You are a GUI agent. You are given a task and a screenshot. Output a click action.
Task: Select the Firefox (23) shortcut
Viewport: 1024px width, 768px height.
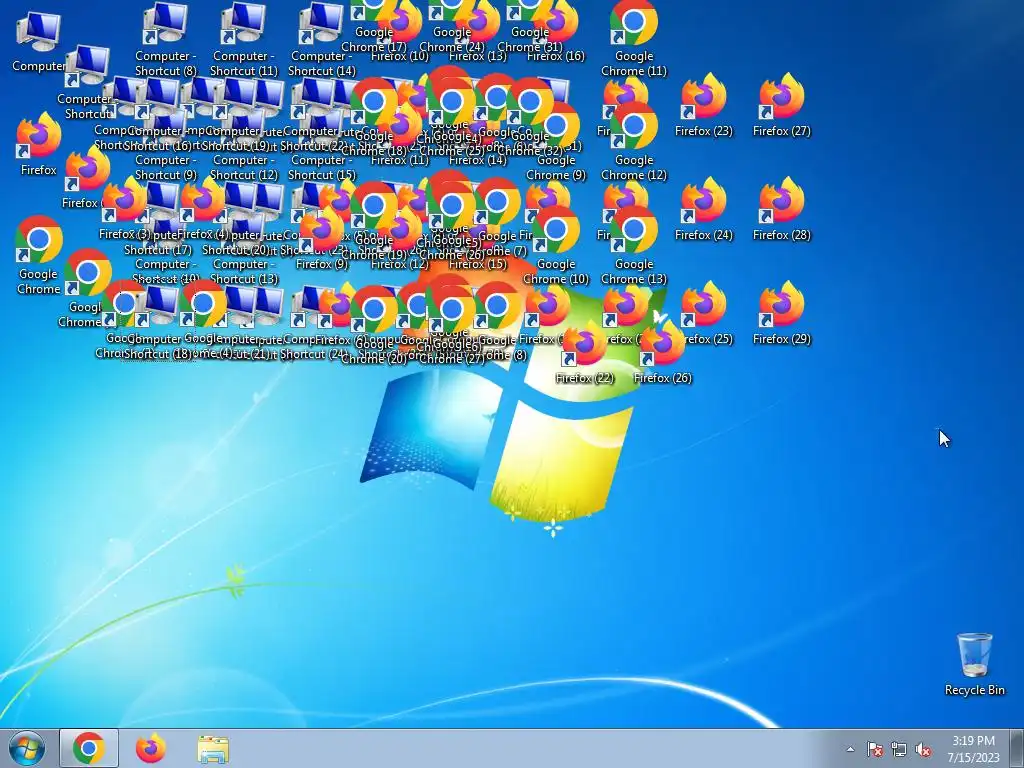coord(703,106)
